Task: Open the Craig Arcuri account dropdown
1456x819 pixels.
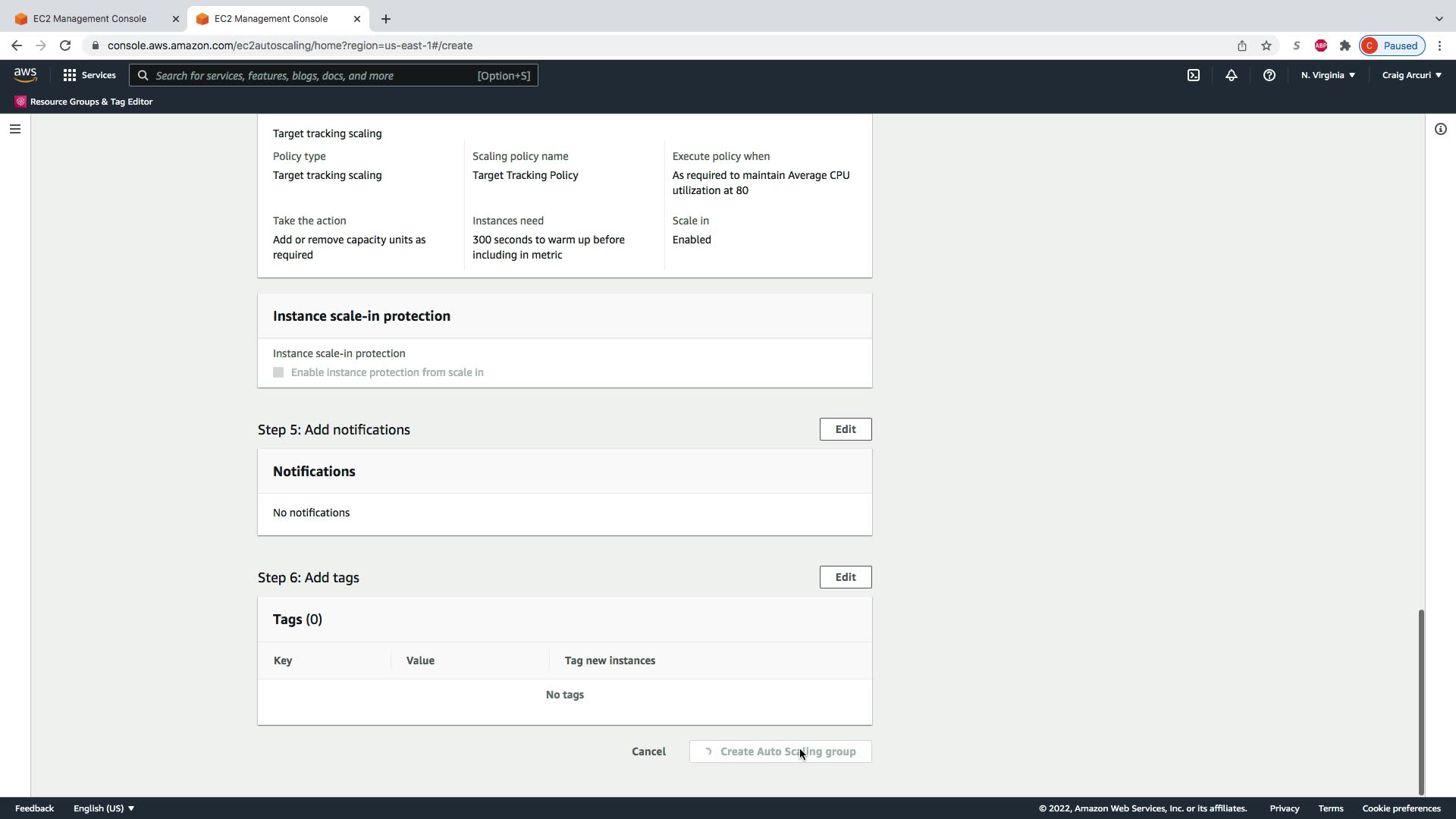Action: tap(1411, 75)
